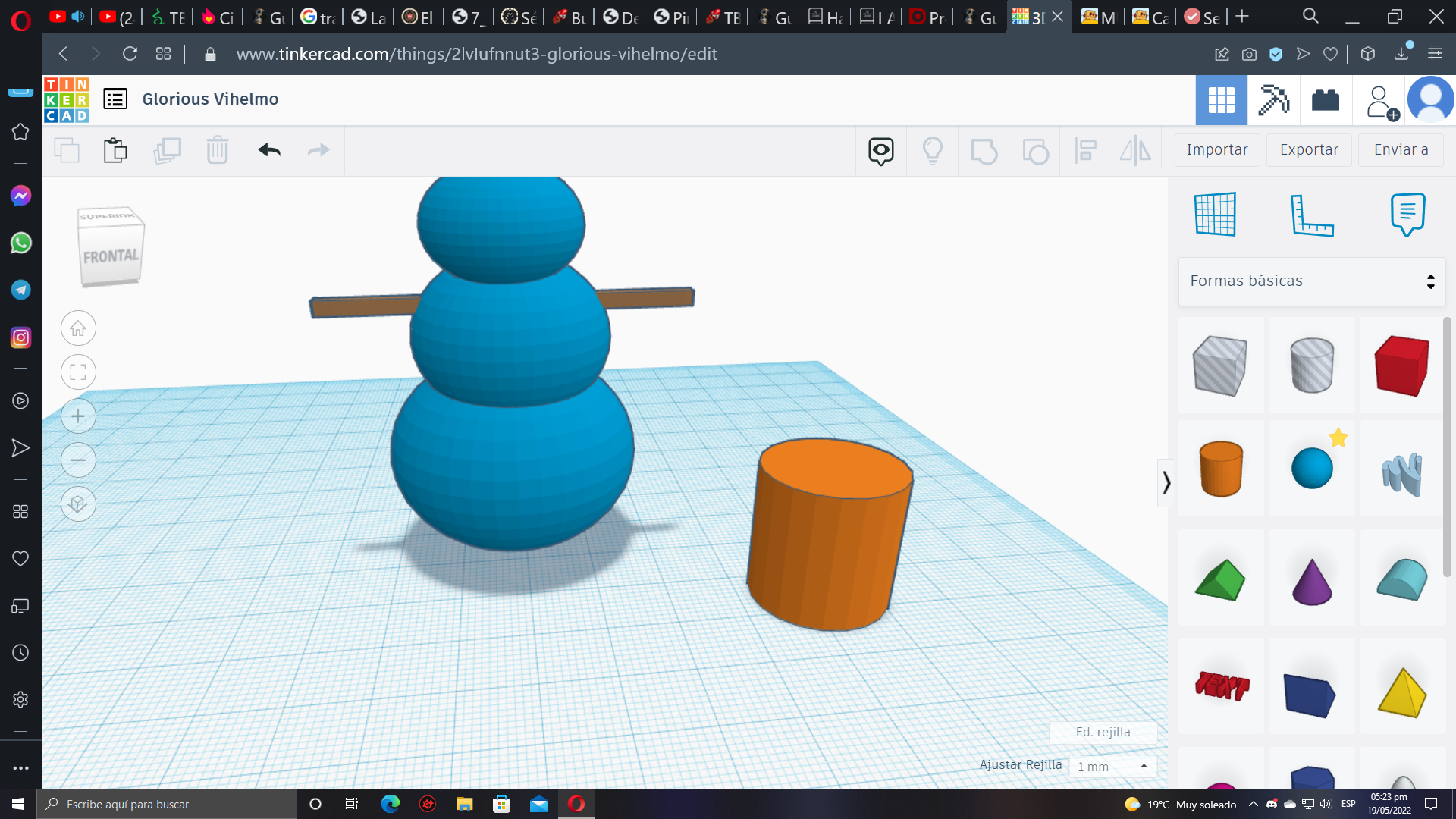Select the Workplane tool icon
The image size is (1456, 819).
click(1215, 215)
